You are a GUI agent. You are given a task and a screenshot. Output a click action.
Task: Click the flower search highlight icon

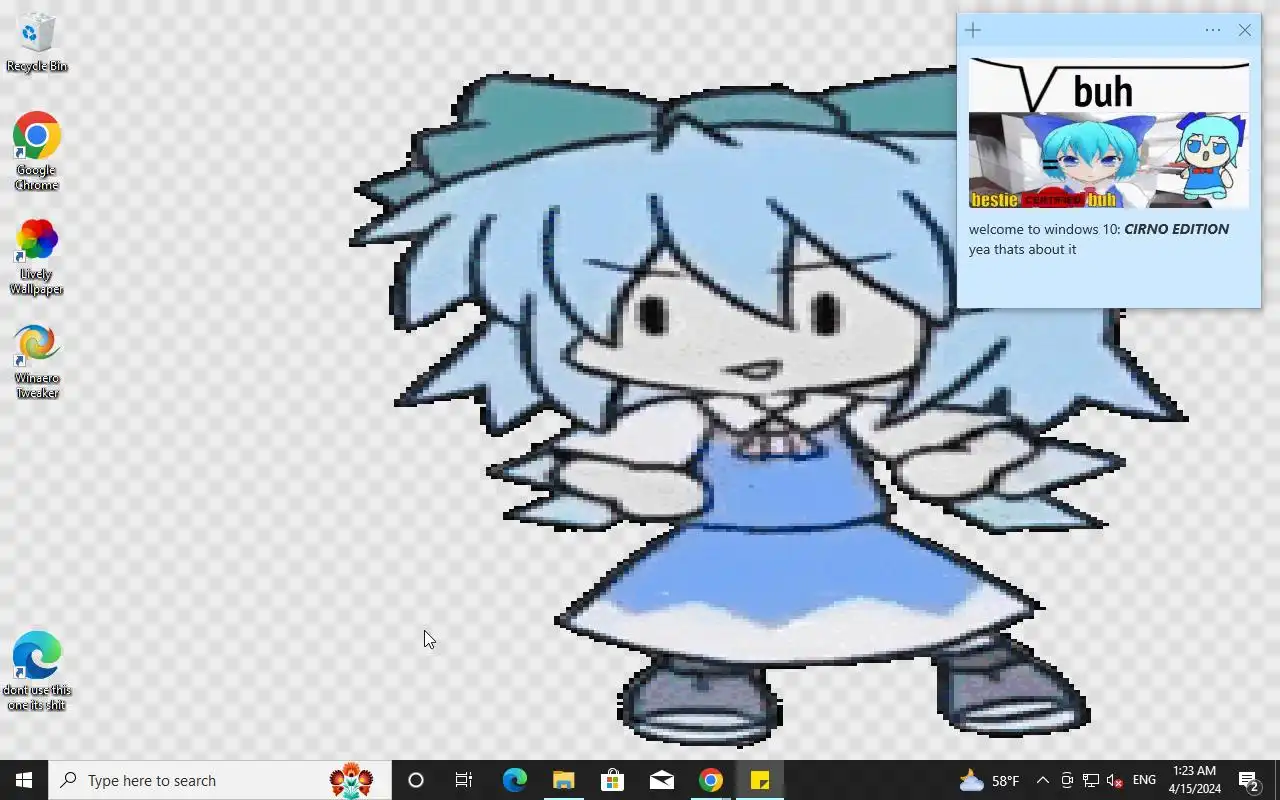click(351, 780)
